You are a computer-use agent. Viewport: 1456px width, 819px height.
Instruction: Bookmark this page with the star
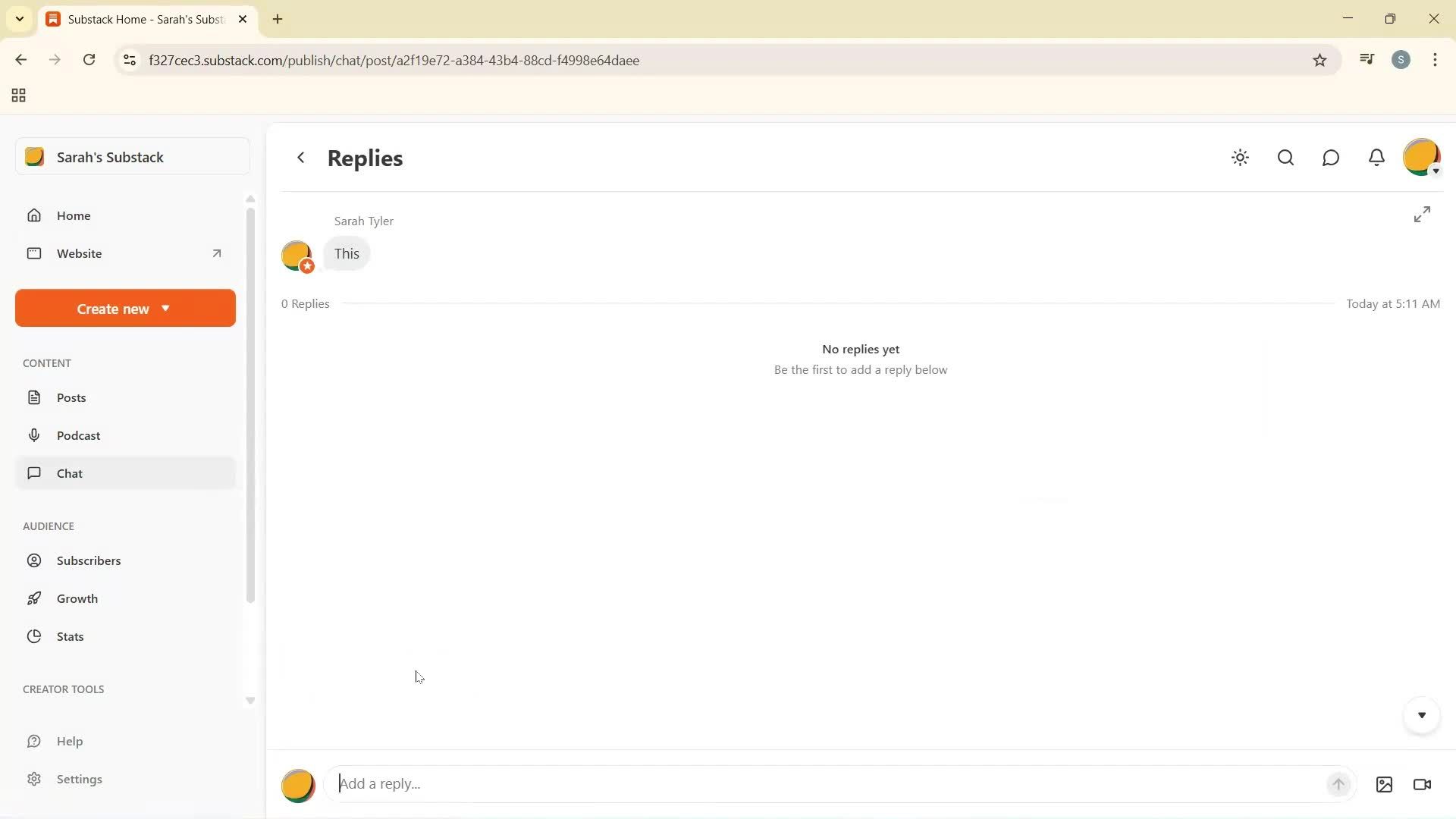[x=1319, y=60]
